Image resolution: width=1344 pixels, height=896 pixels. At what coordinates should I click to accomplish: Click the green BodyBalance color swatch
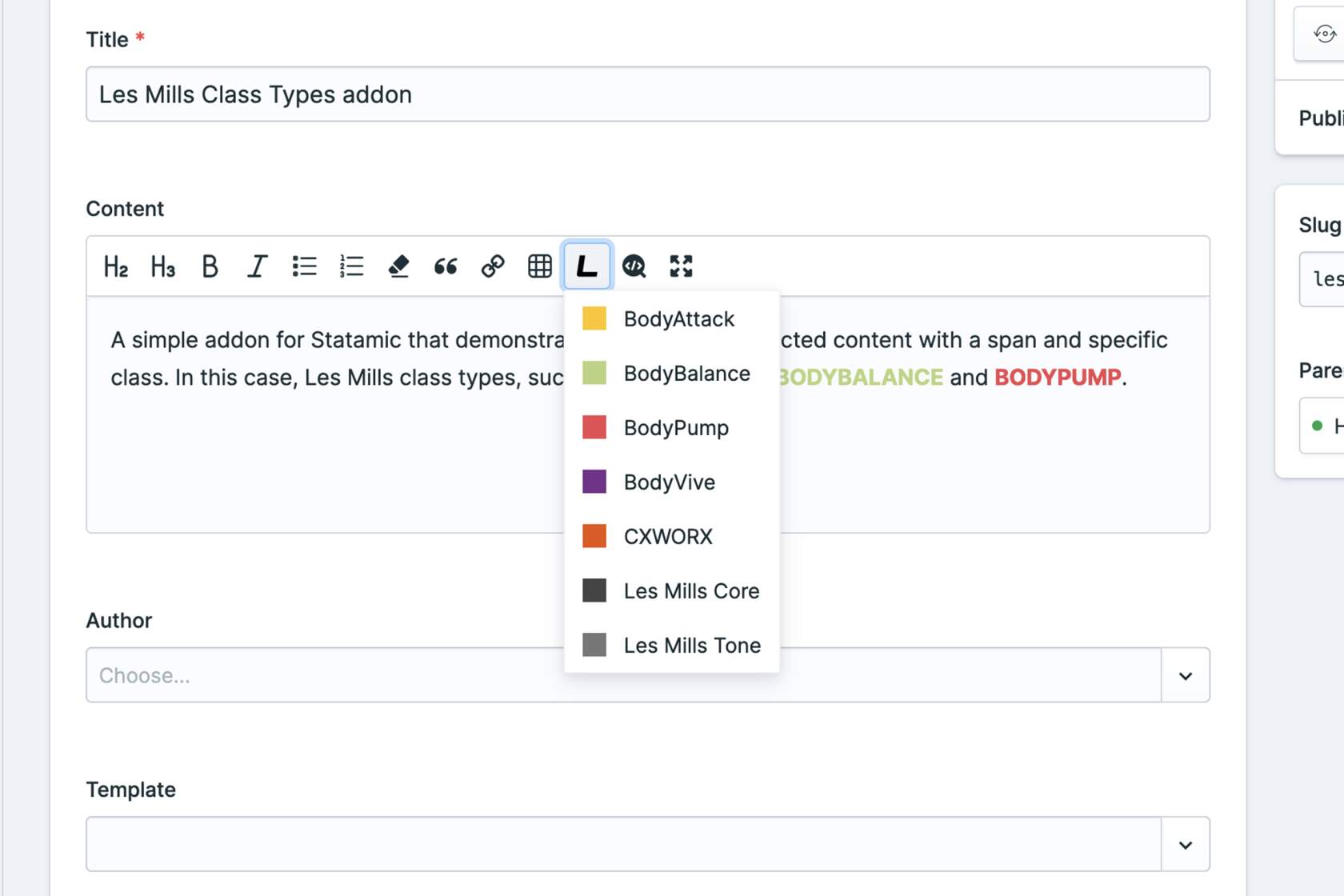pyautogui.click(x=594, y=373)
